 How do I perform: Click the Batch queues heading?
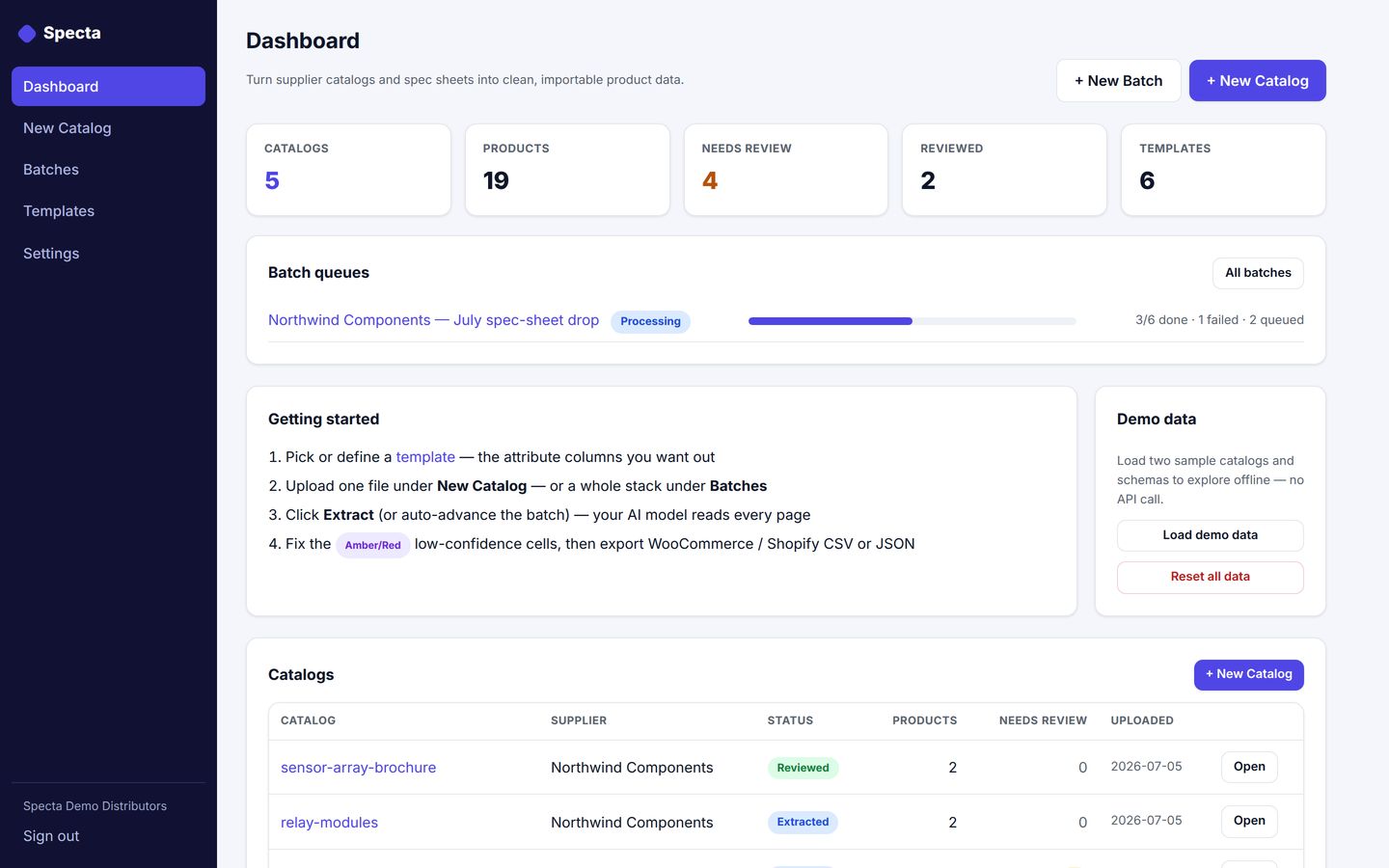318,273
